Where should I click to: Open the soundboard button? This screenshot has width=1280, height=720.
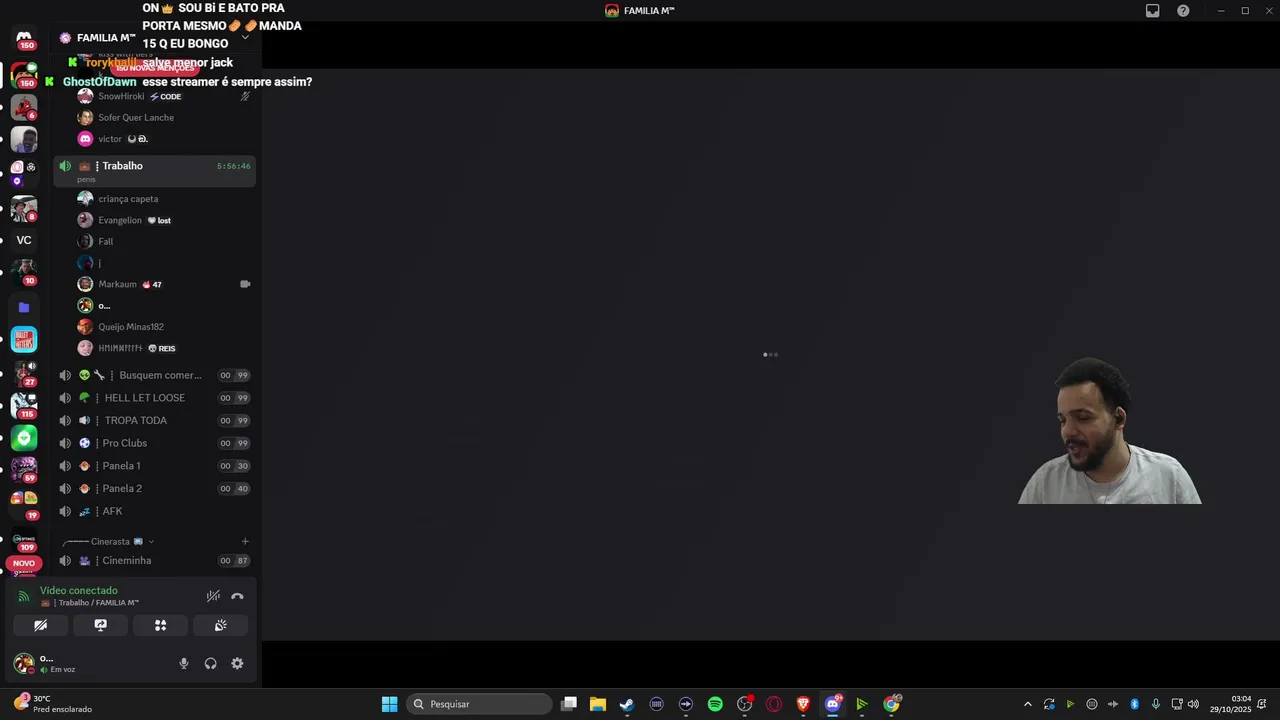click(220, 625)
